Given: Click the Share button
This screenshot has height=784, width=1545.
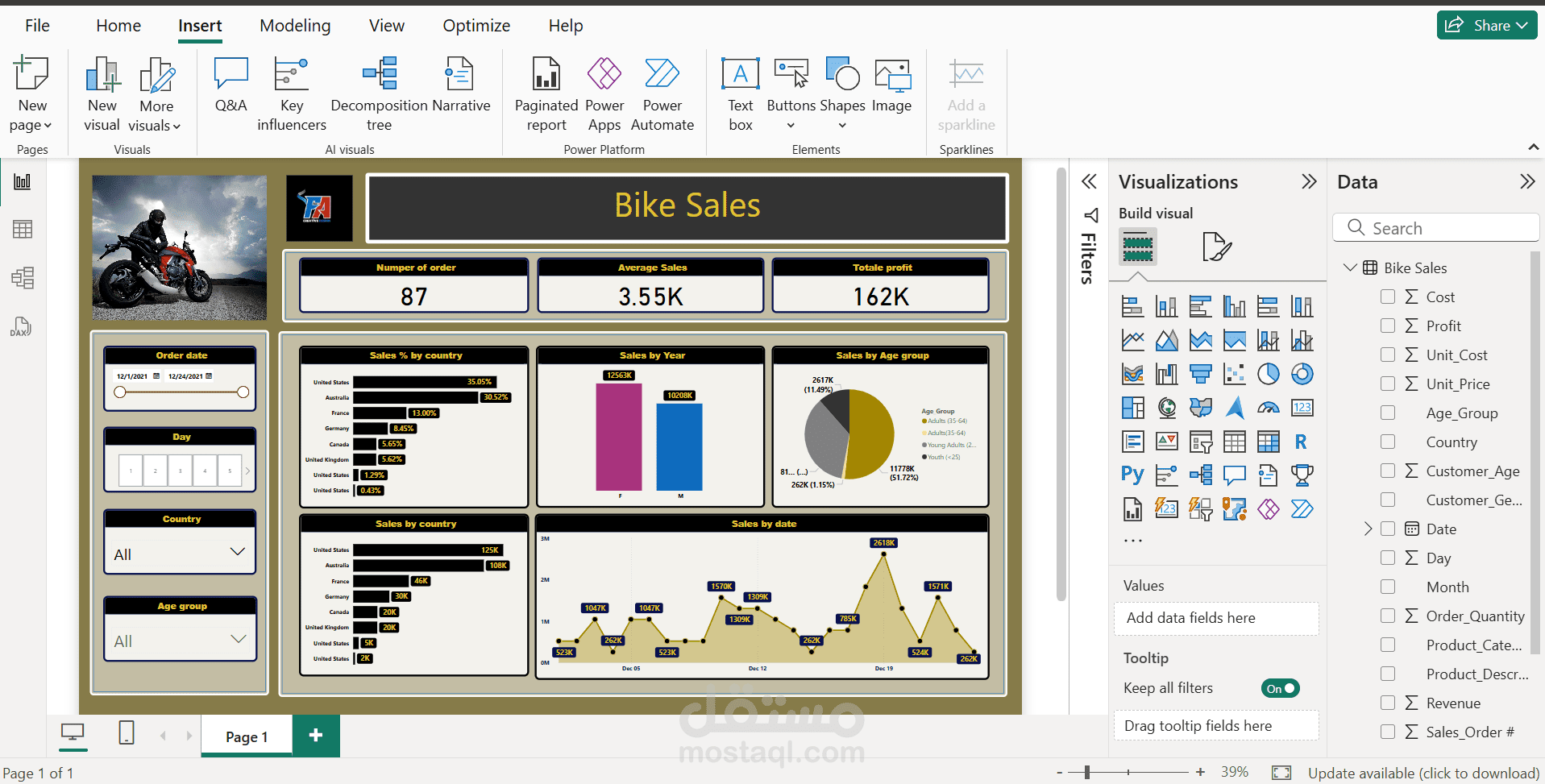Looking at the screenshot, I should click(x=1487, y=25).
